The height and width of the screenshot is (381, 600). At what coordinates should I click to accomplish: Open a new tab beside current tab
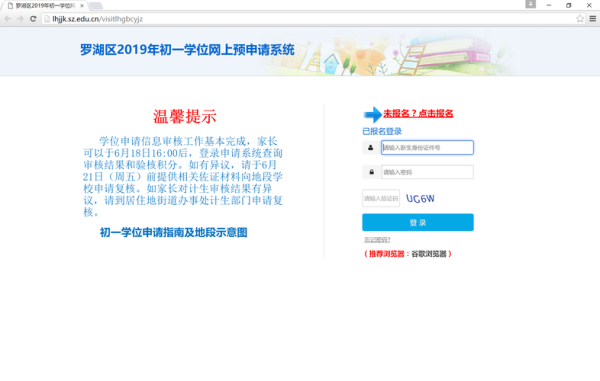point(96,6)
